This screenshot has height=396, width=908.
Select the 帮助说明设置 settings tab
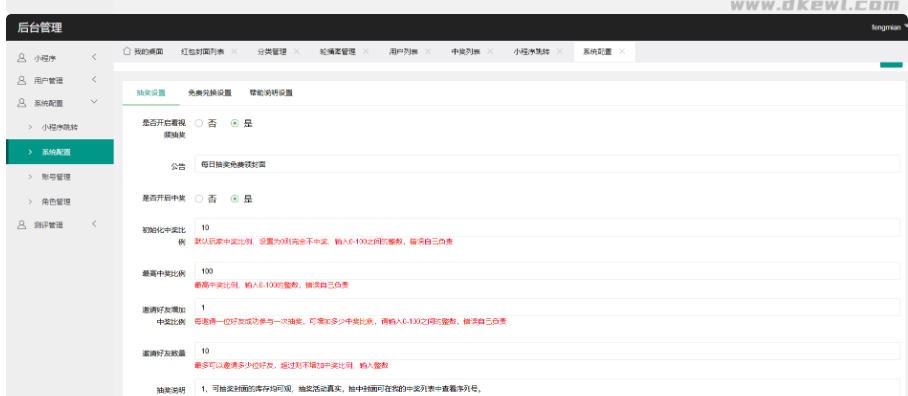pos(271,93)
